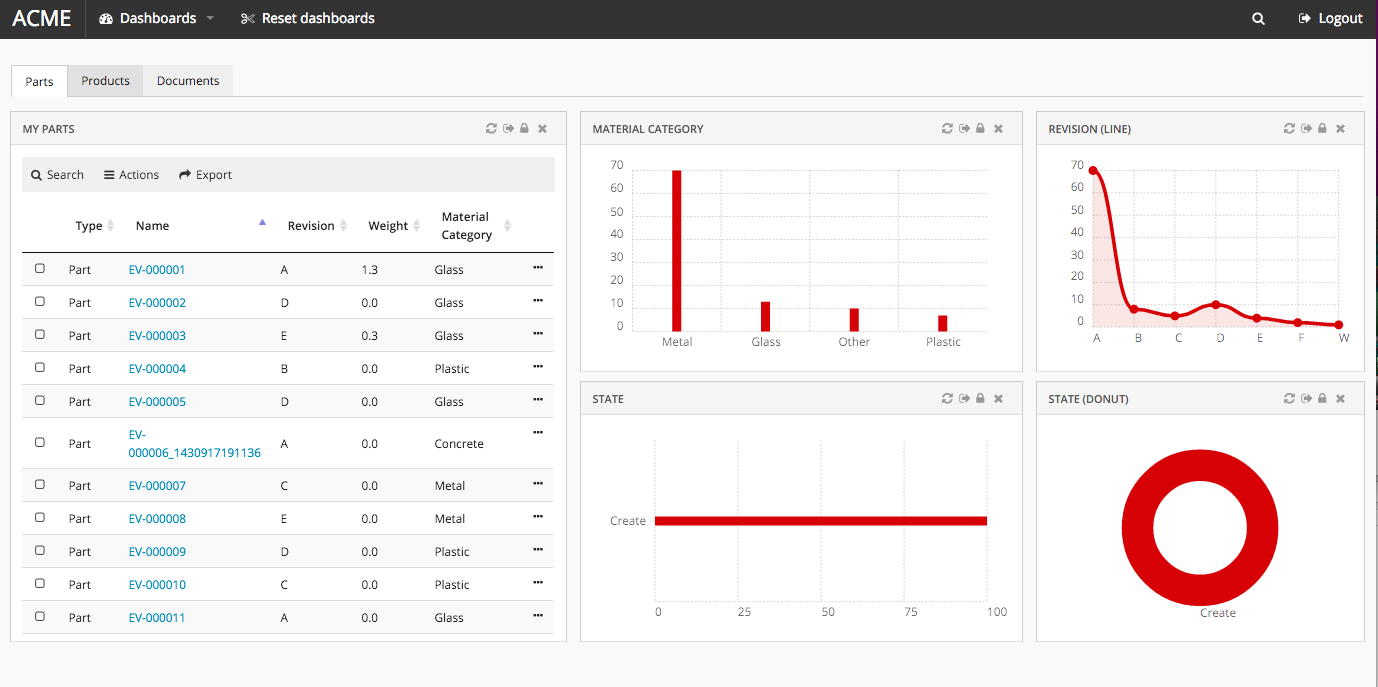
Task: Click the Metal bar in Material Category chart
Action: pyautogui.click(x=677, y=250)
